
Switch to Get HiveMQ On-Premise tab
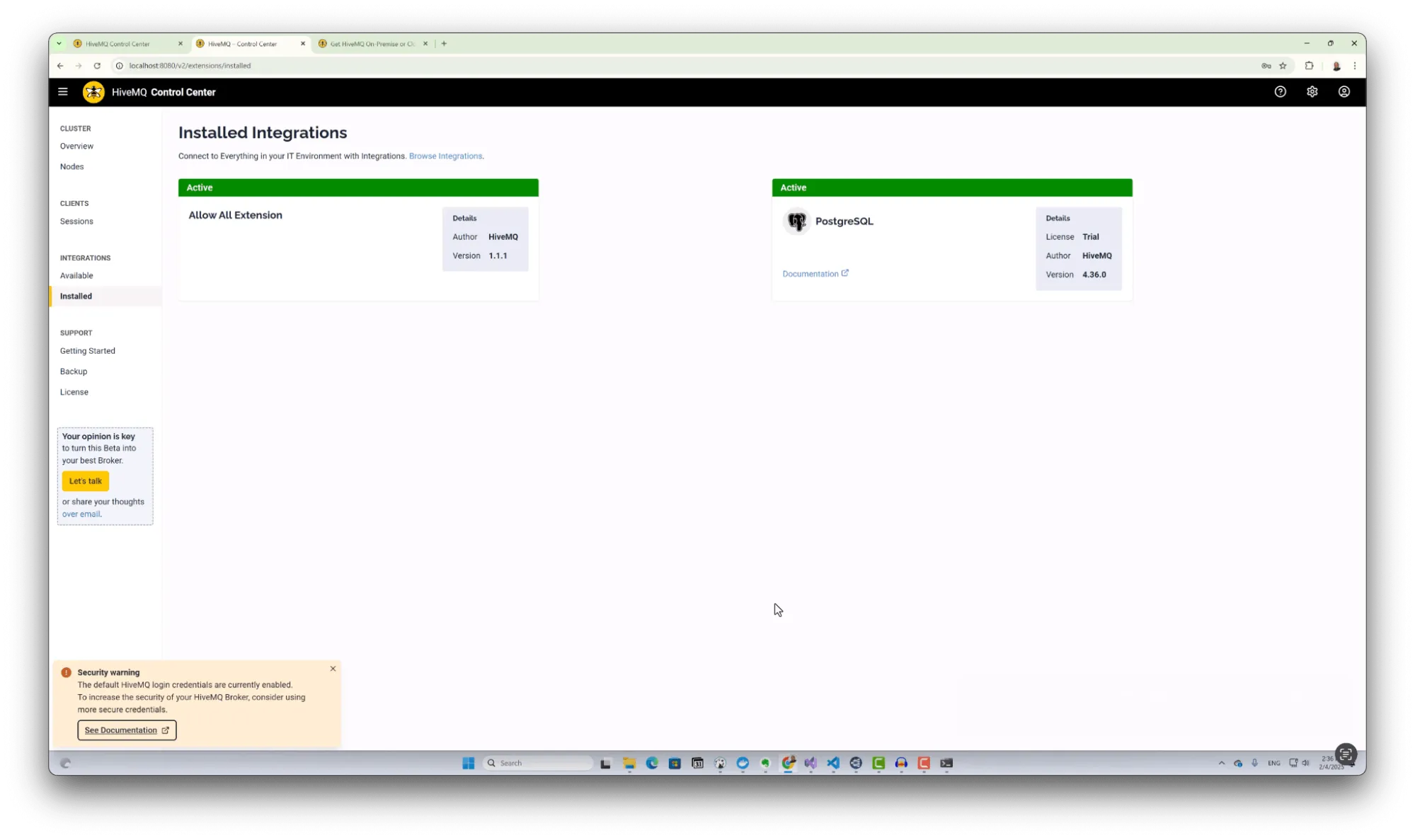coord(372,44)
